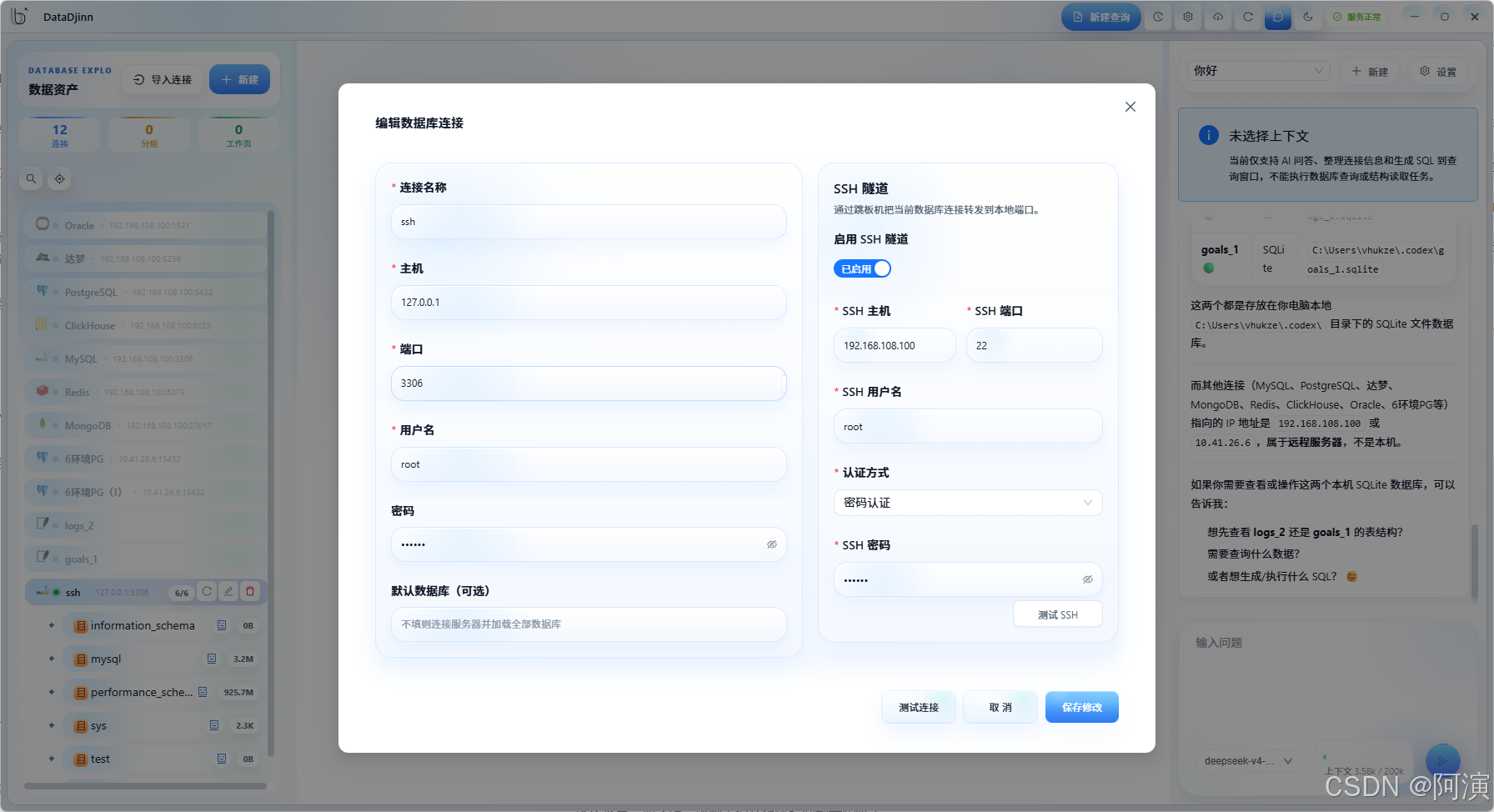The width and height of the screenshot is (1494, 812).
Task: Save the connection changes
Action: click(1081, 707)
